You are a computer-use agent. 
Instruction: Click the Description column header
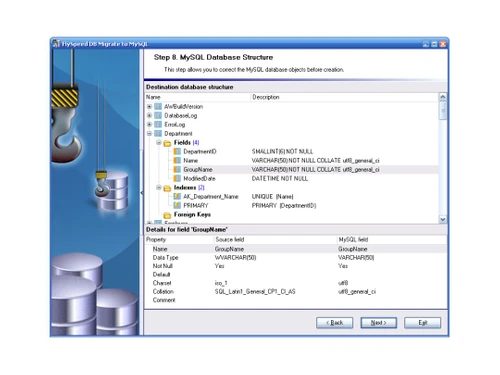point(344,97)
